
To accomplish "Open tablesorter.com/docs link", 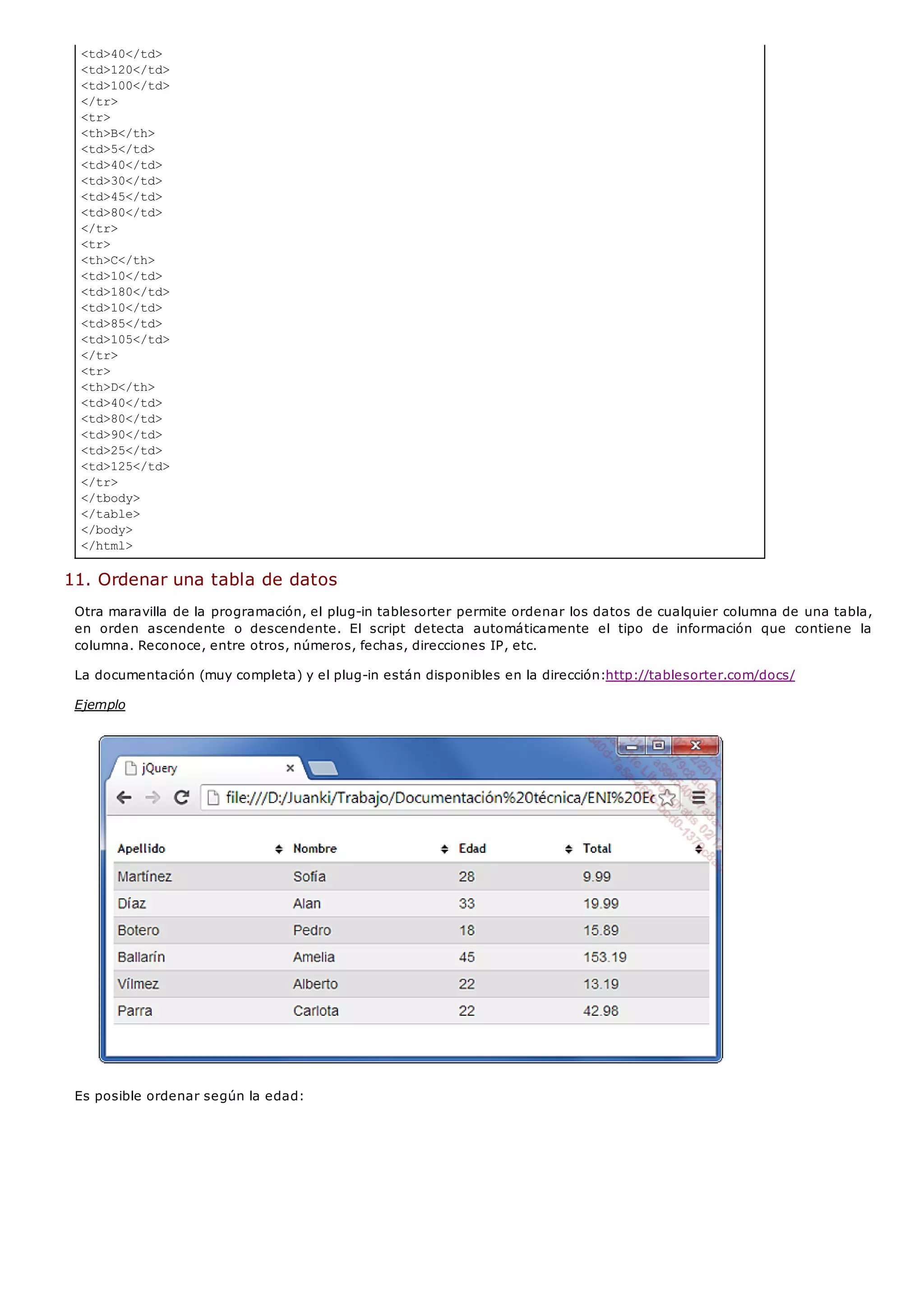I will coord(700,675).
